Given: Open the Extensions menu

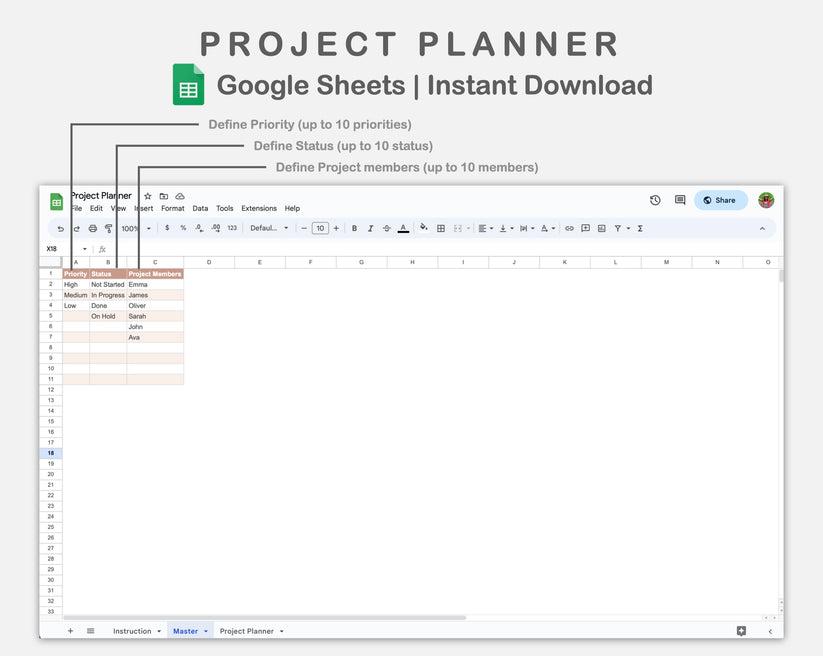Looking at the screenshot, I should (258, 208).
